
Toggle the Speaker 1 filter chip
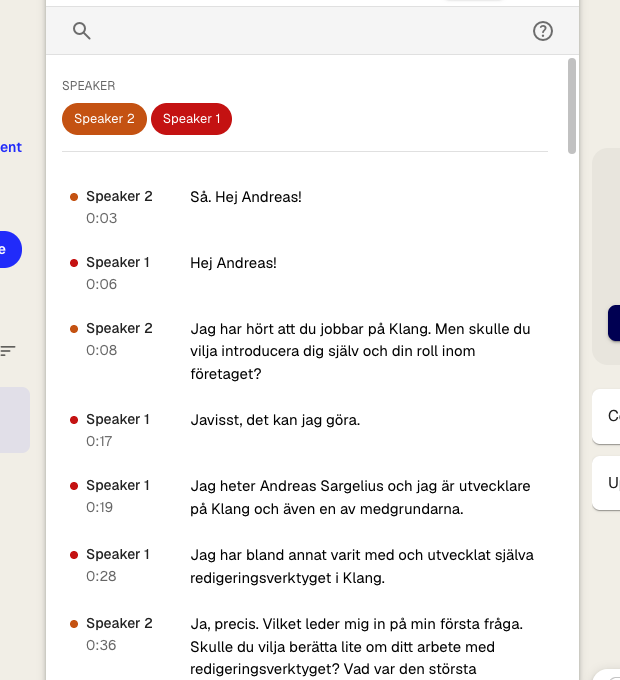(191, 119)
